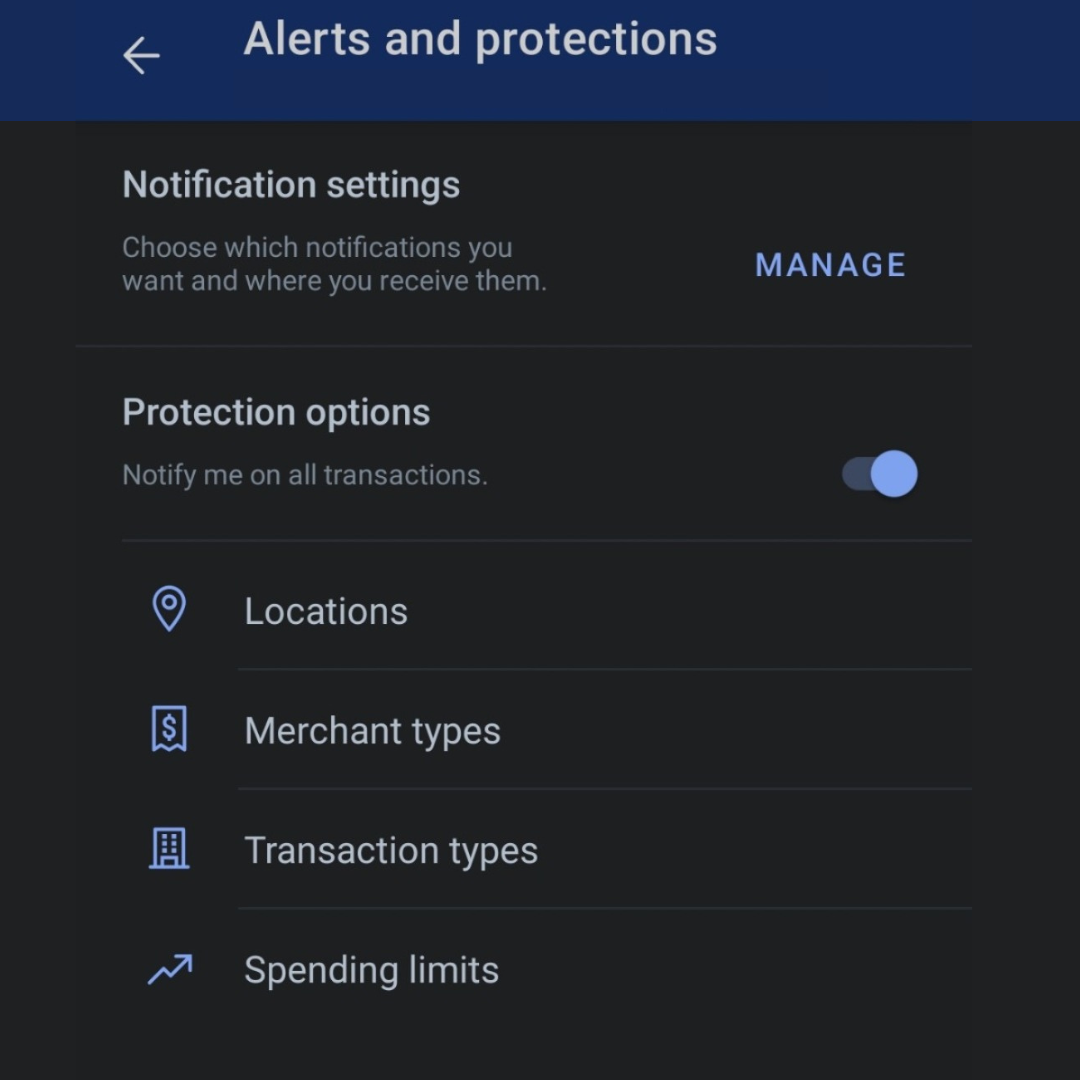Click the divider line above Locations
The height and width of the screenshot is (1080, 1080).
[546, 541]
